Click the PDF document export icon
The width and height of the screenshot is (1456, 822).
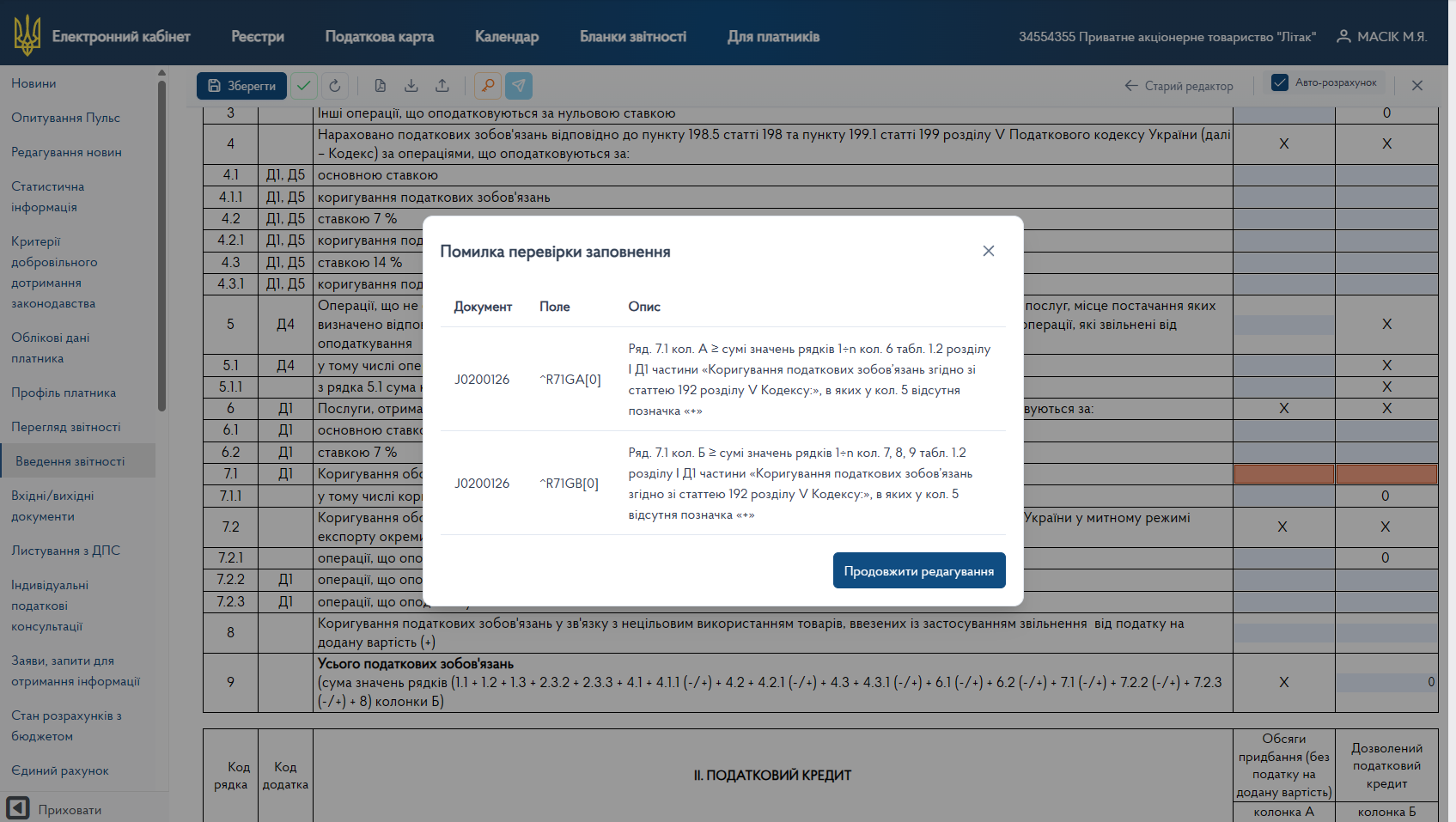(381, 86)
